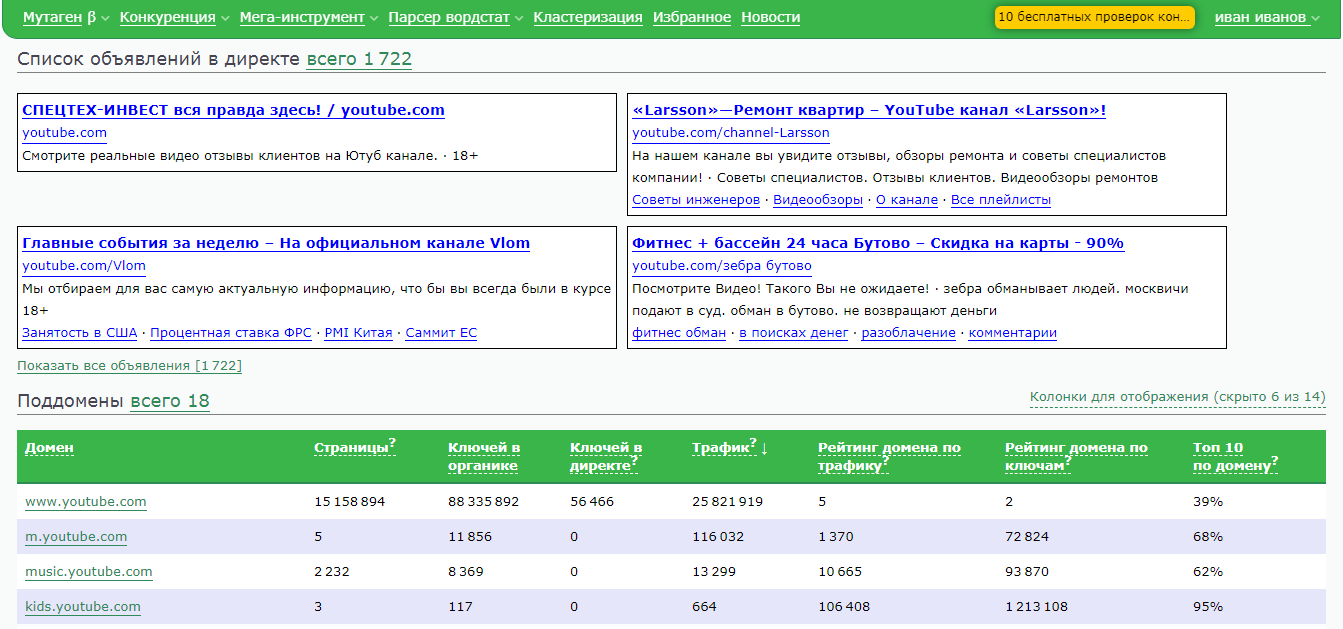1343x629 pixels.
Task: Click the 25 821 919 traffic value
Action: point(728,502)
